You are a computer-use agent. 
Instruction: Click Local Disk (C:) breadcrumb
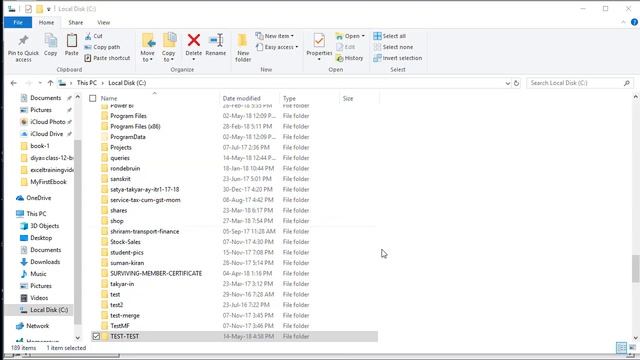[127, 83]
